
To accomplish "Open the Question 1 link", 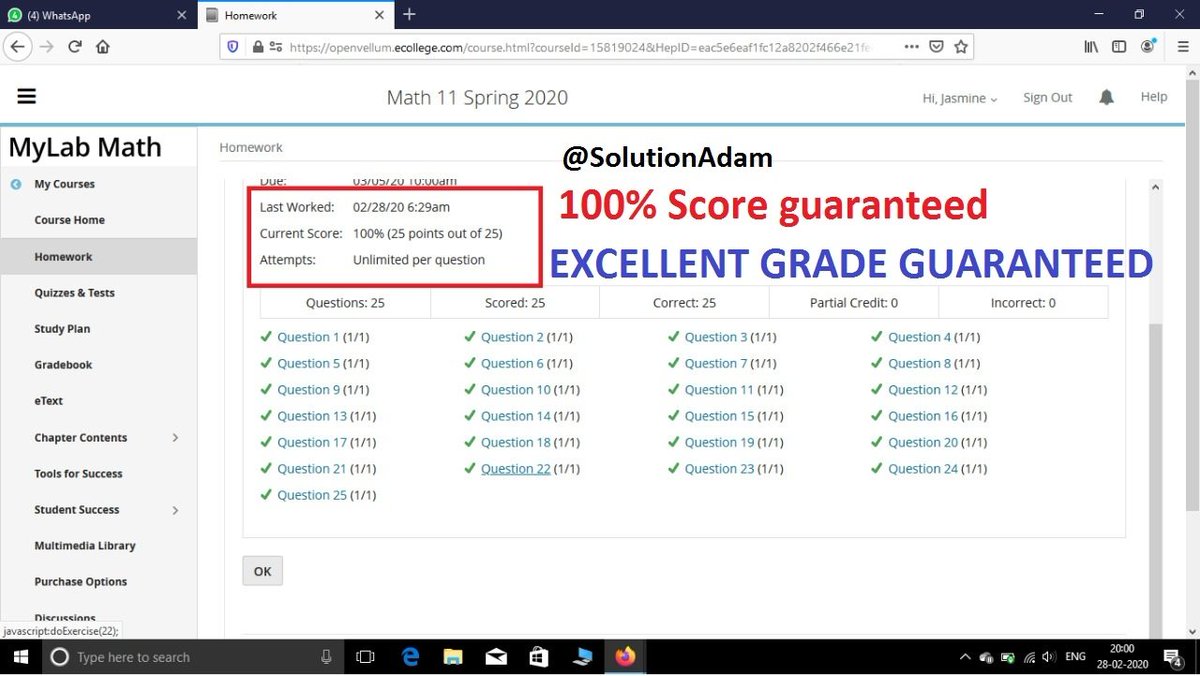I will click(x=308, y=337).
